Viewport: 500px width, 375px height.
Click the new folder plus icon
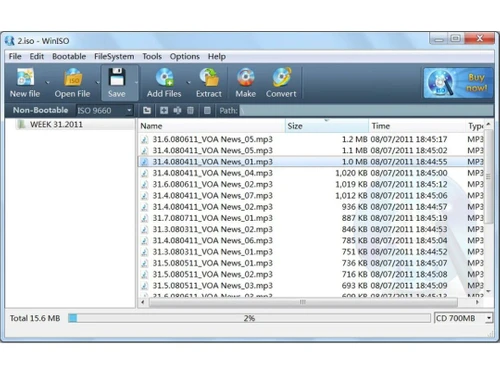point(164,110)
